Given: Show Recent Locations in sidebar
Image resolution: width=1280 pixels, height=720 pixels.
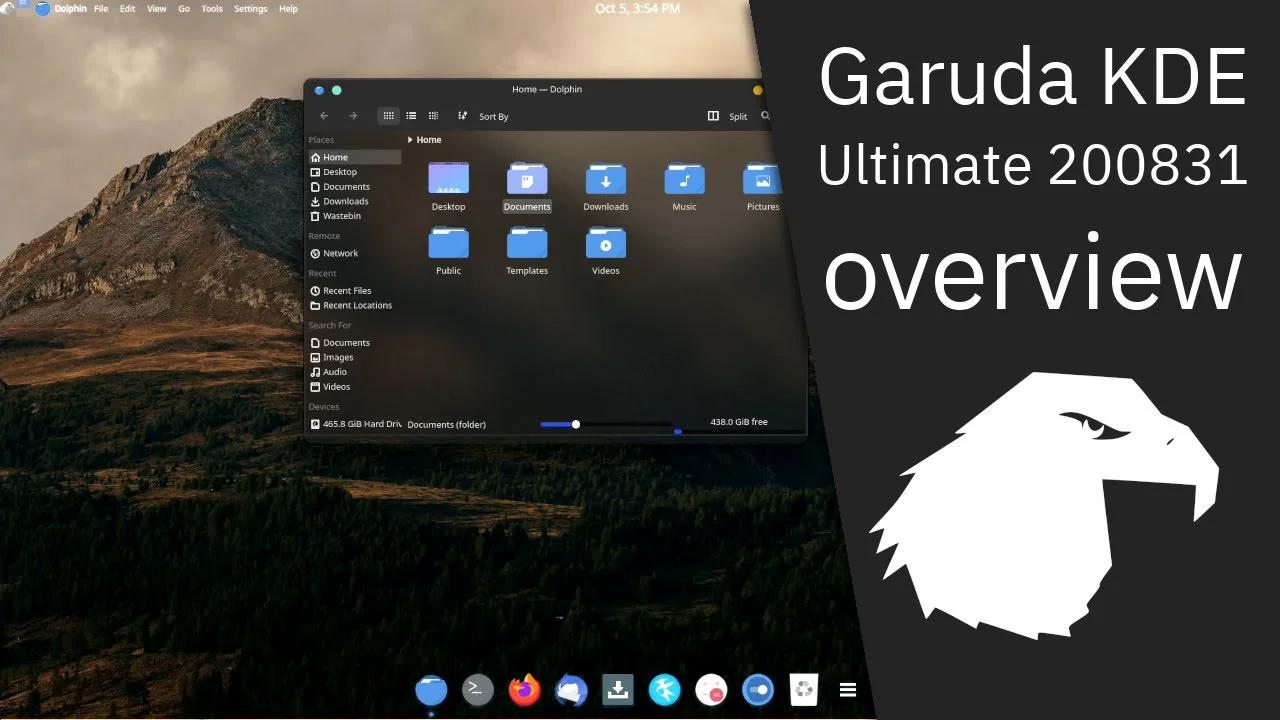Looking at the screenshot, I should click(354, 306).
